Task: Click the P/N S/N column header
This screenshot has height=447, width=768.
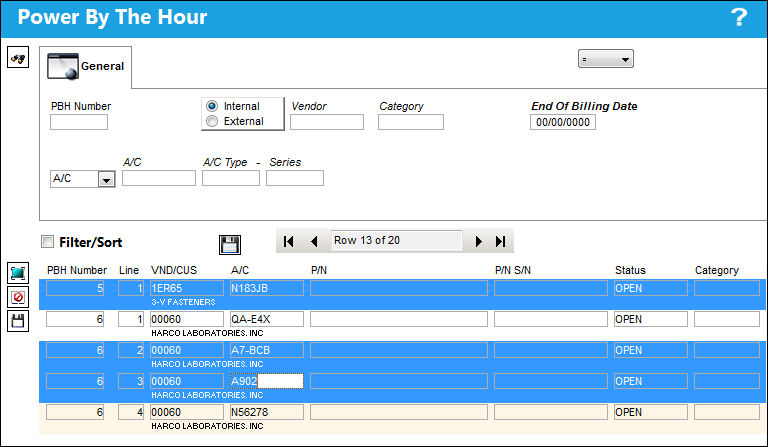Action: click(x=513, y=270)
